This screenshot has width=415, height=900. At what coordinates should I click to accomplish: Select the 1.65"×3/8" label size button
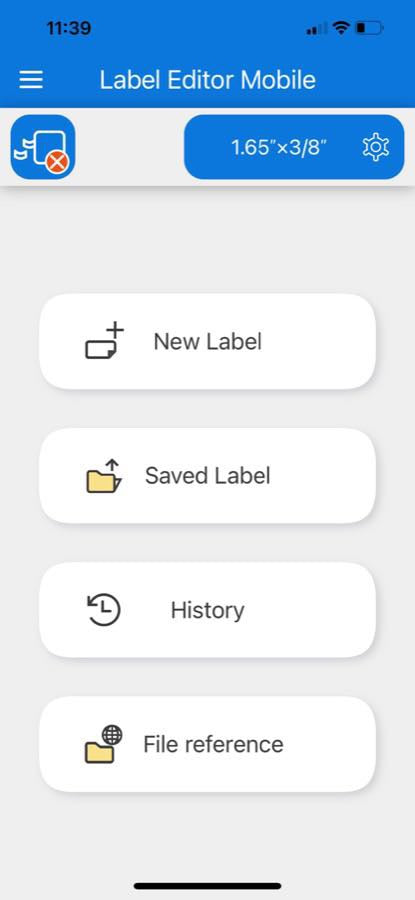(x=294, y=147)
